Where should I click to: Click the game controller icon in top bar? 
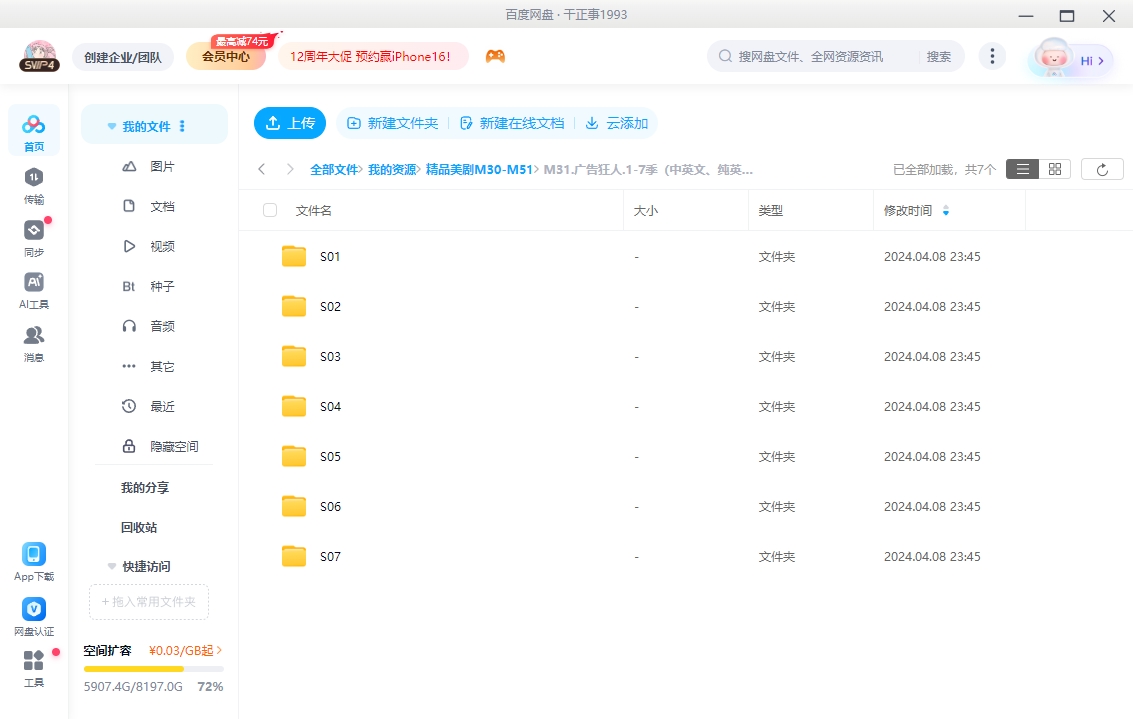pos(495,56)
